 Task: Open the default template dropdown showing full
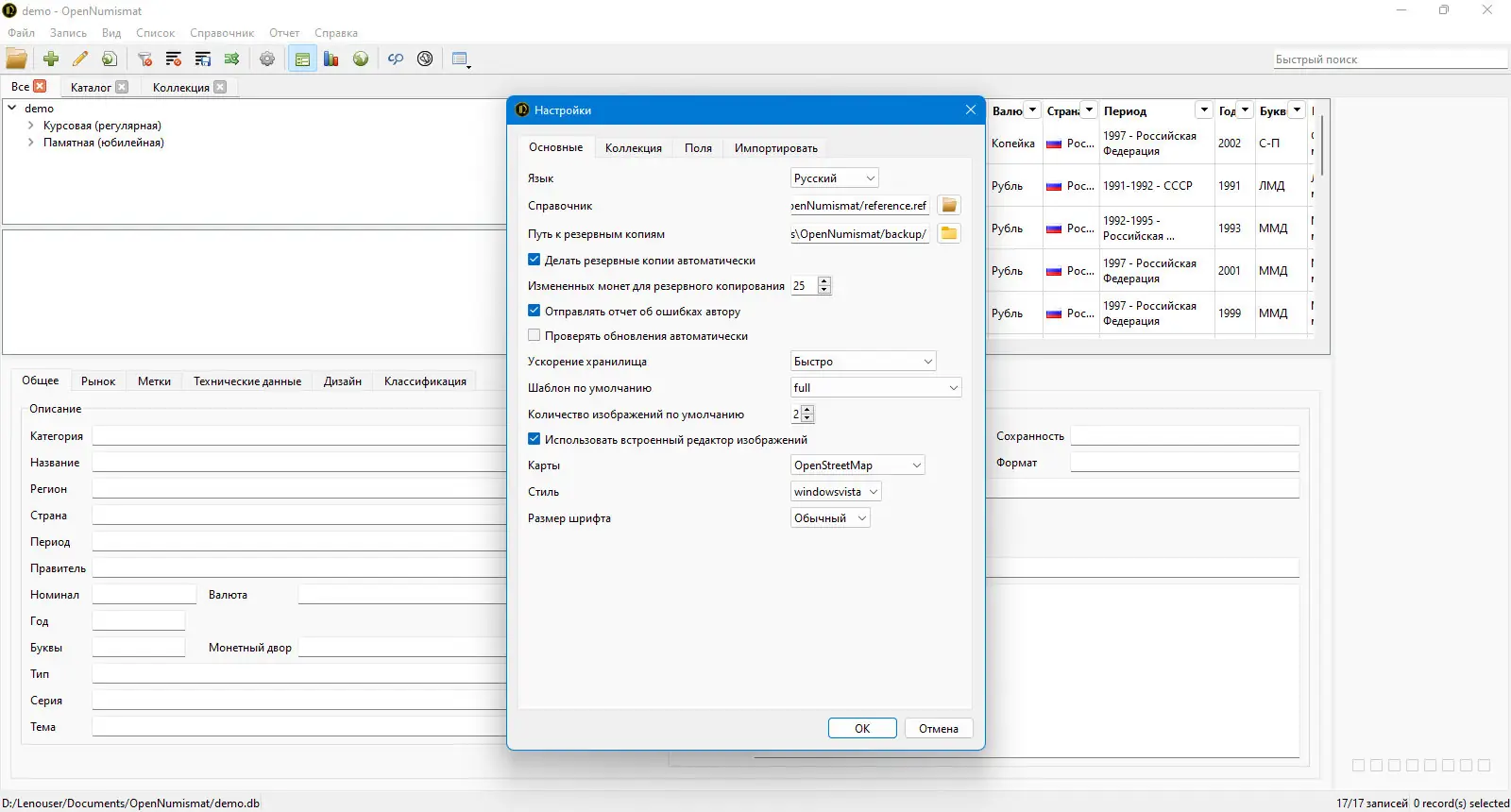tap(875, 387)
